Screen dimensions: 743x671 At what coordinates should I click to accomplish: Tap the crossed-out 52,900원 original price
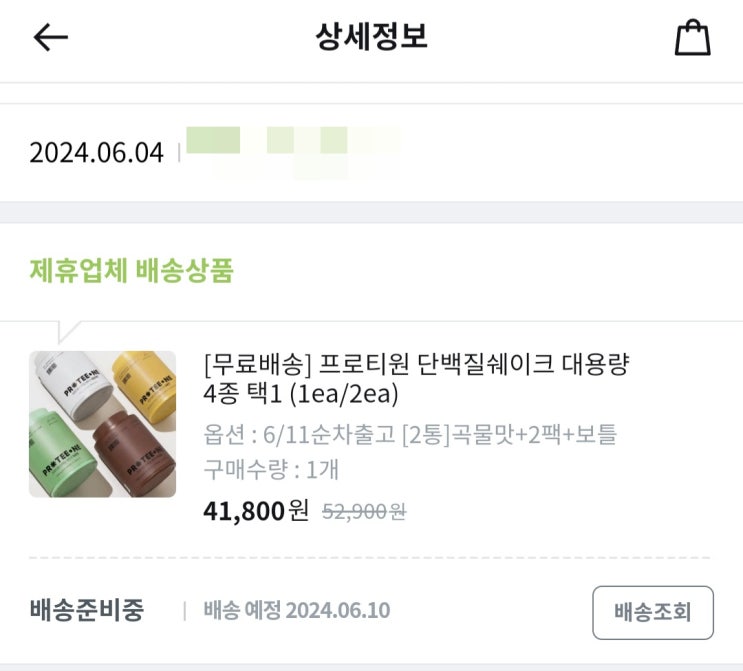coord(364,512)
